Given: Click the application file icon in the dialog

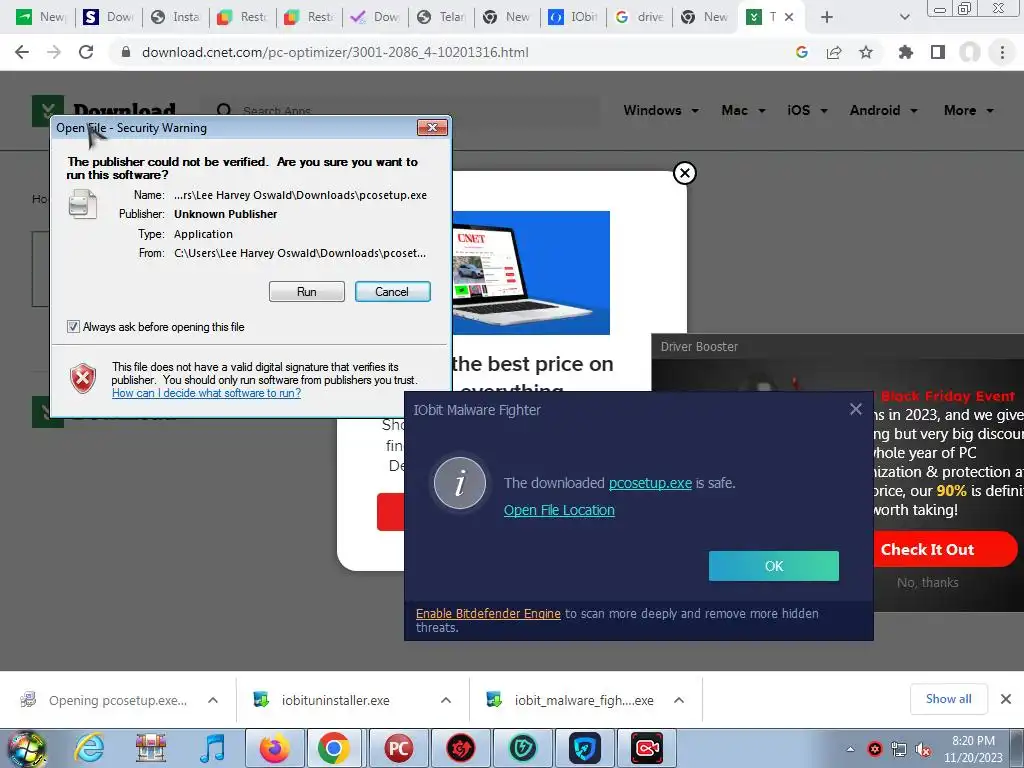Looking at the screenshot, I should coord(83,204).
